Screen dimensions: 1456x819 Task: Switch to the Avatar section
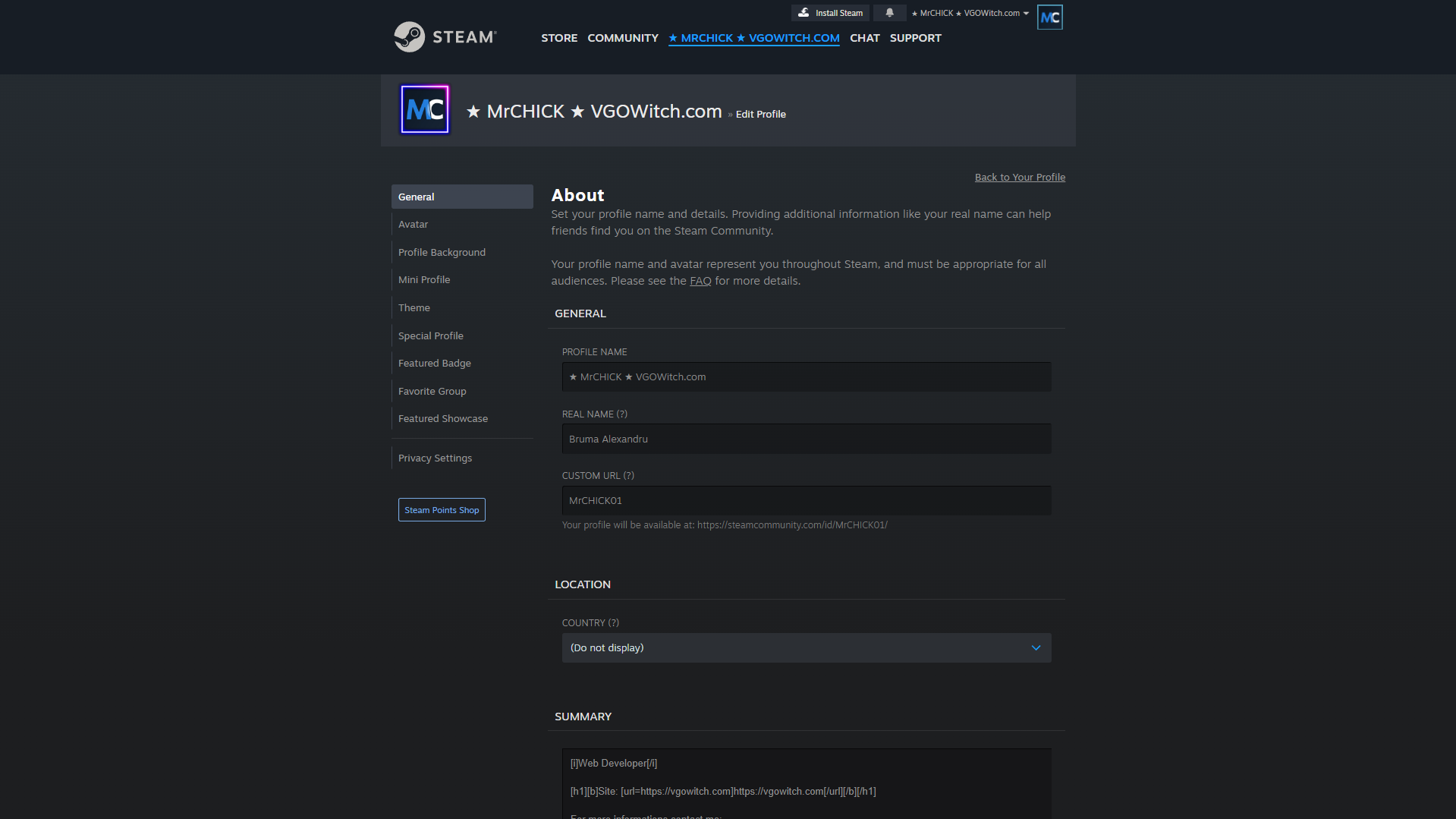[462, 225]
